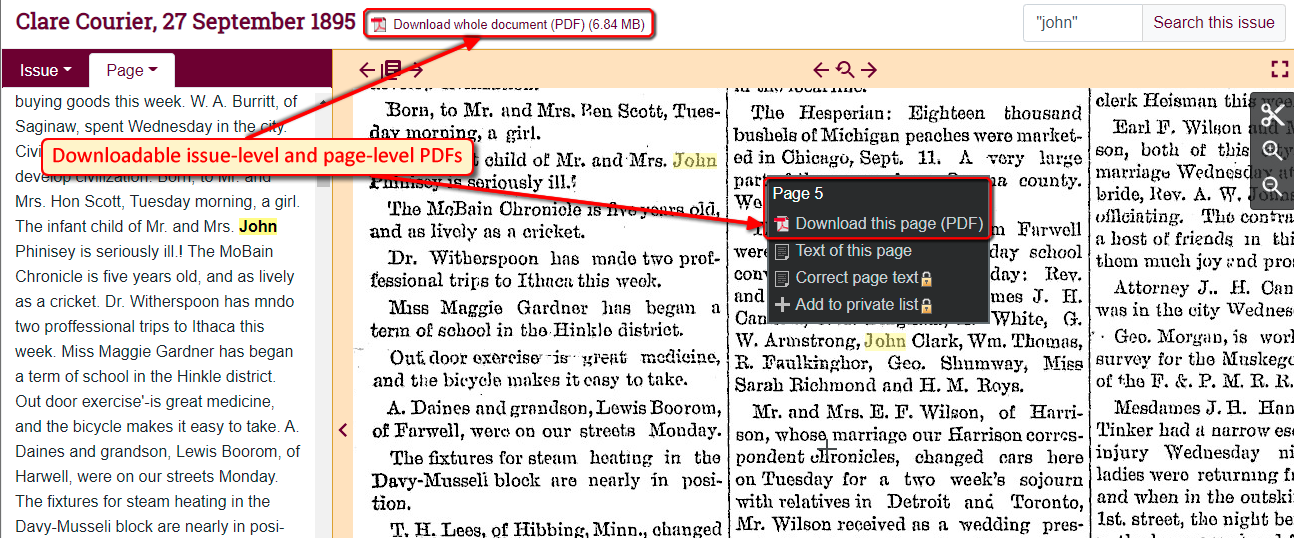
Task: Select Correct page text menu entry
Action: (856, 278)
